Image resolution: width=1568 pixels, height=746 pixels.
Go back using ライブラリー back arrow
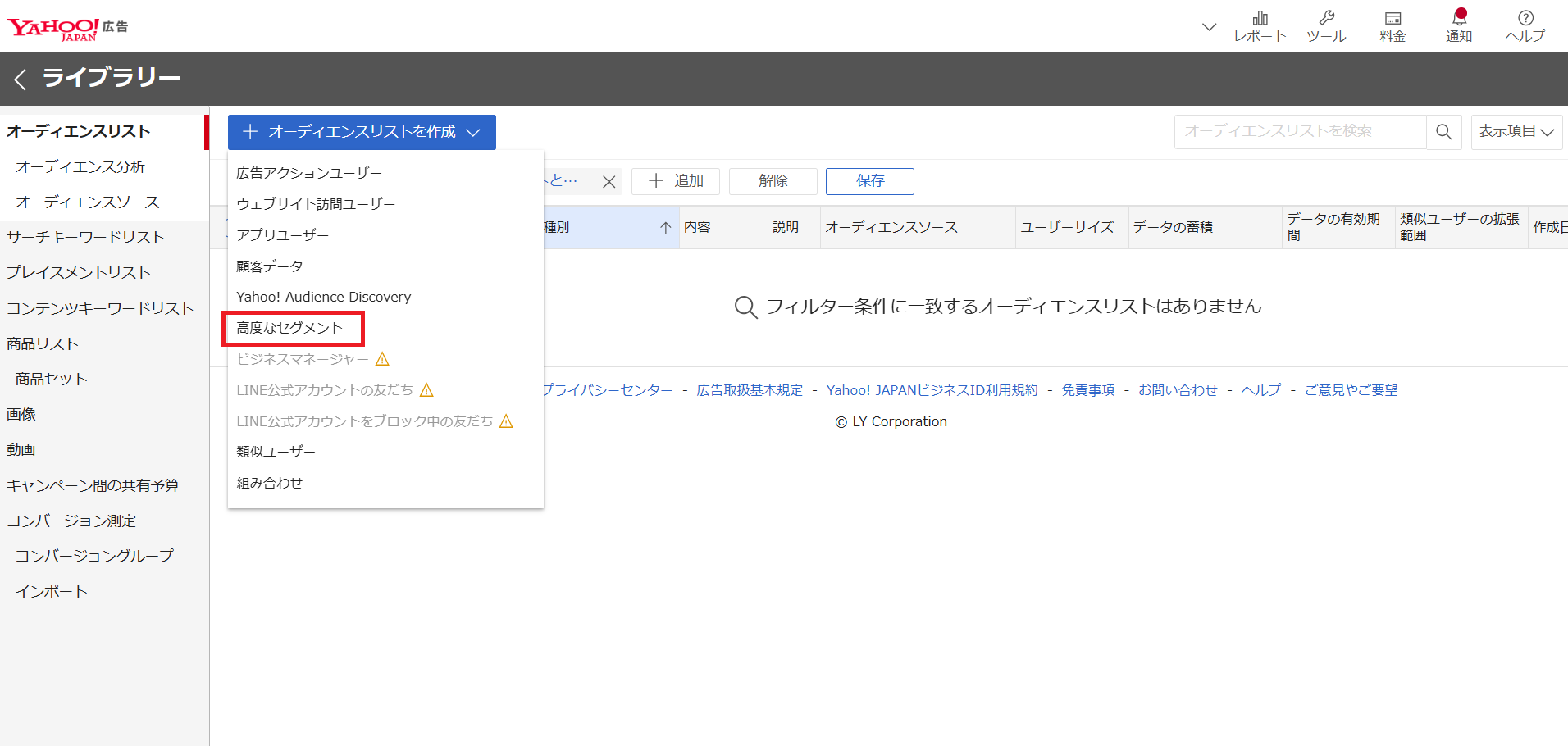pyautogui.click(x=21, y=79)
